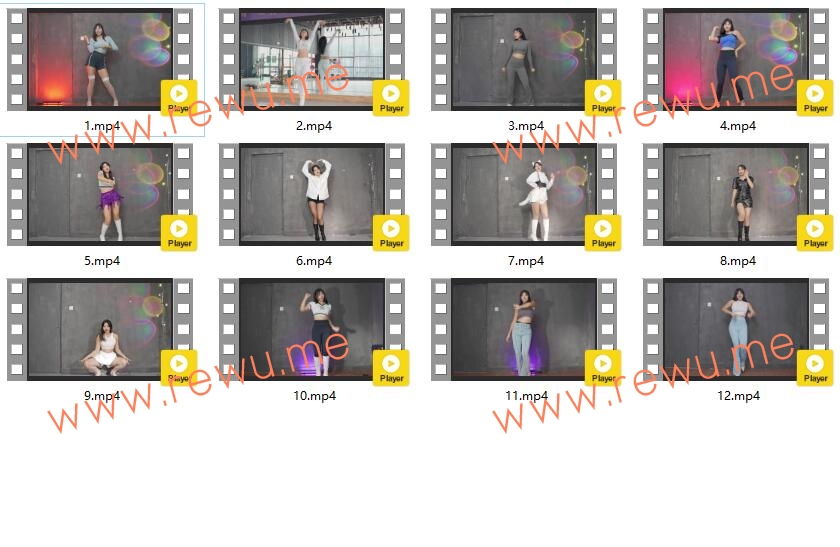Image resolution: width=840 pixels, height=547 pixels.
Task: Click the Player icon on 11.mp4
Action: [x=604, y=368]
